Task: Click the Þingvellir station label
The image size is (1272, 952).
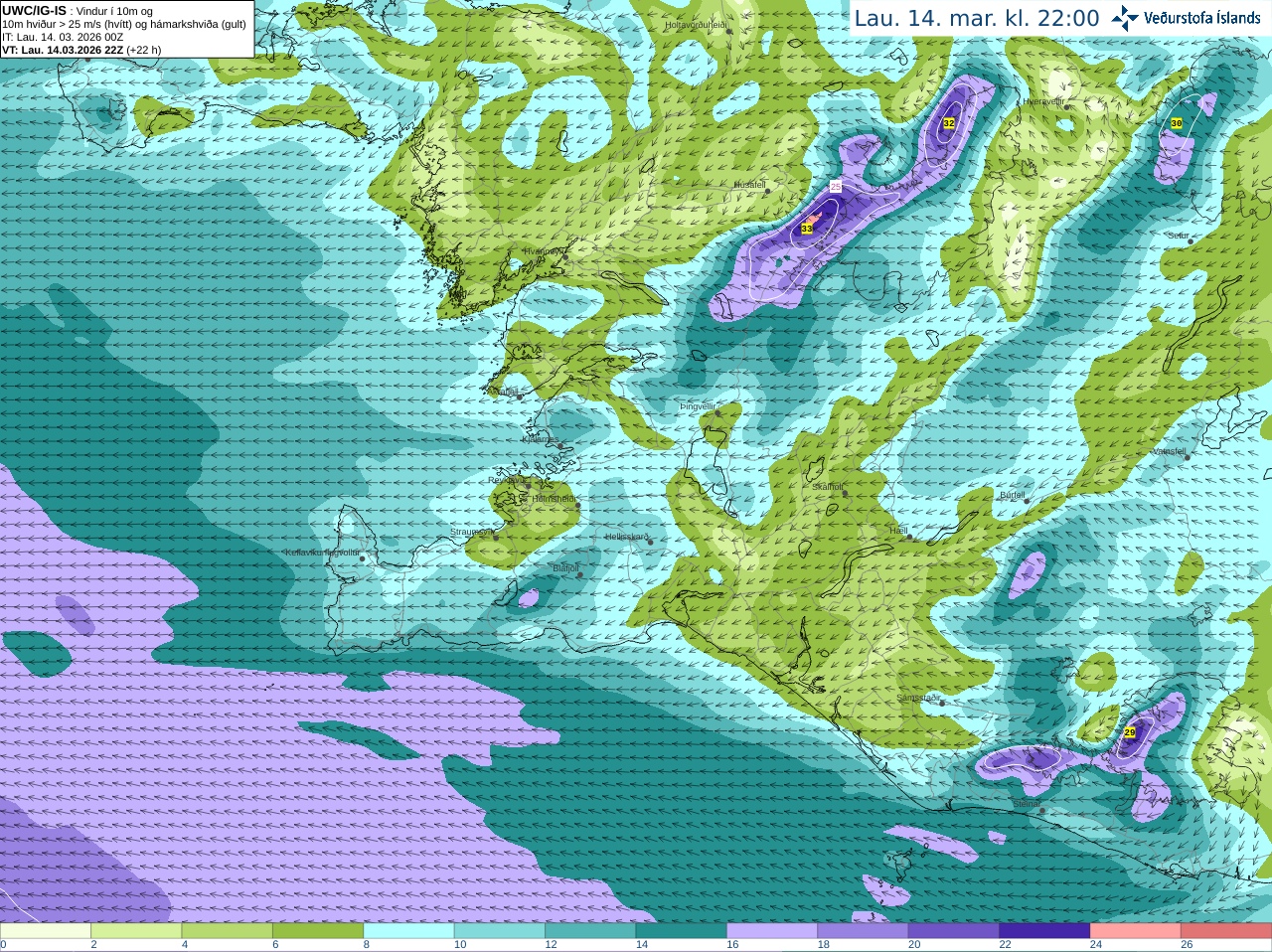Action: point(698,406)
